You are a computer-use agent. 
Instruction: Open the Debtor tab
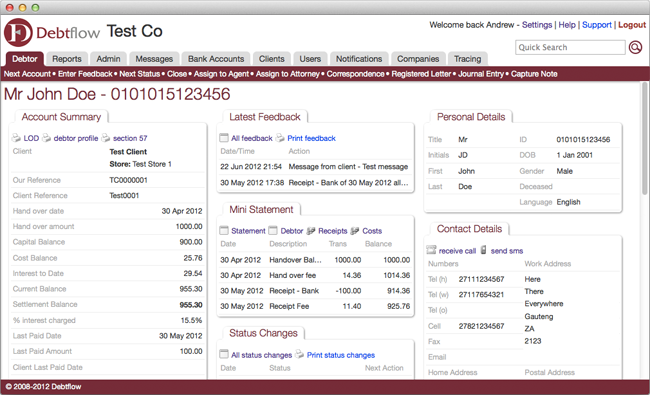point(24,59)
